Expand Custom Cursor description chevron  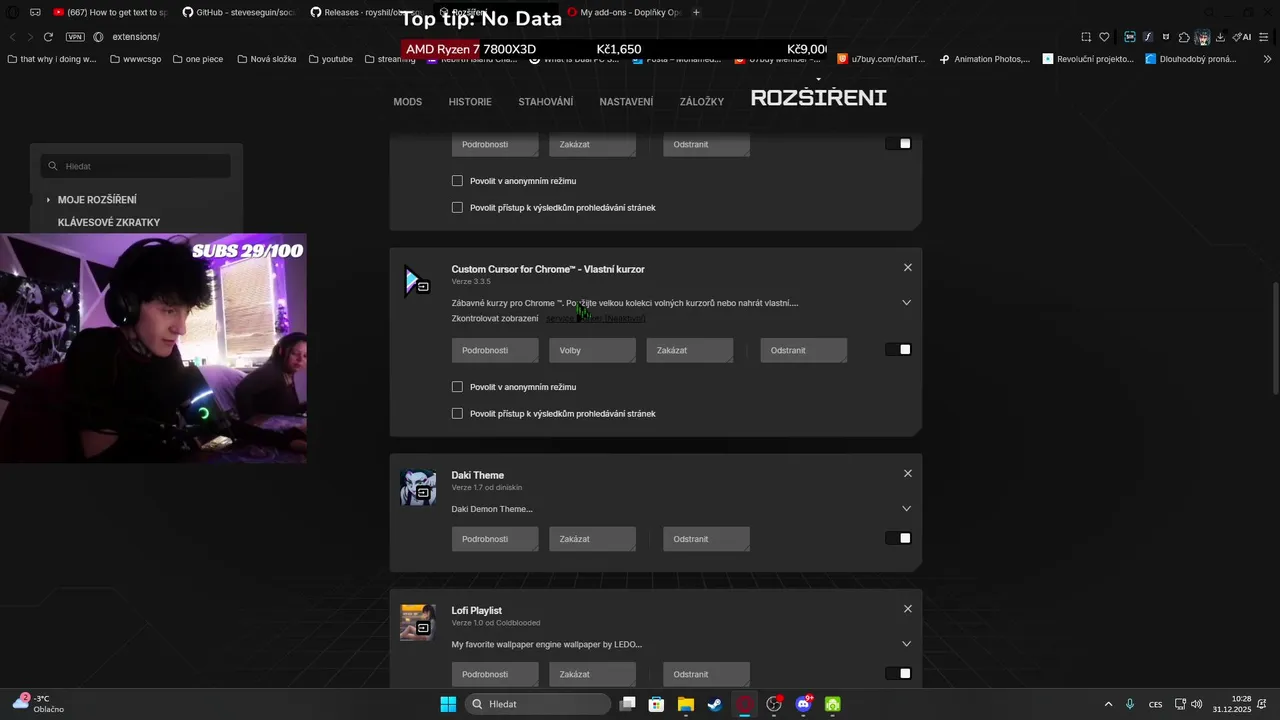[906, 302]
